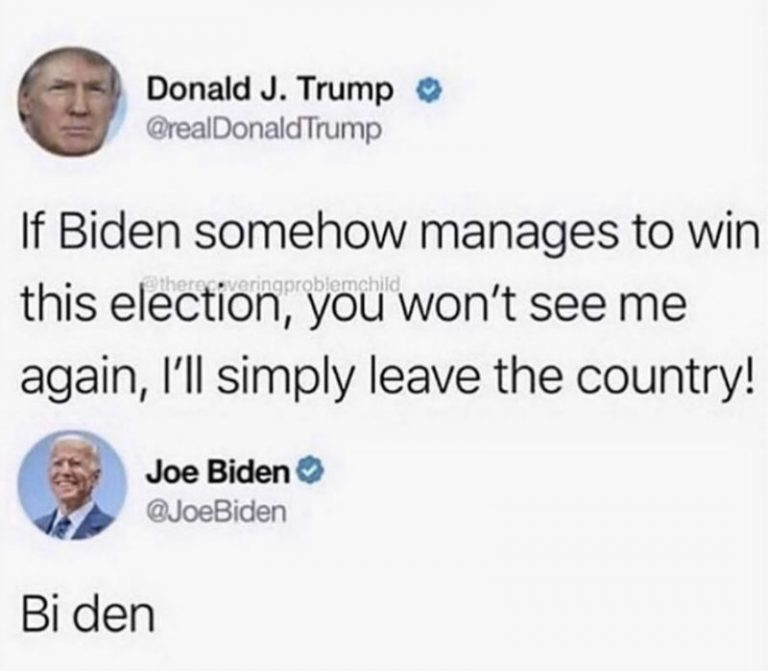Viewport: 768px width, 671px height.
Task: Open Joe Biden's profile picture
Action: [72, 485]
